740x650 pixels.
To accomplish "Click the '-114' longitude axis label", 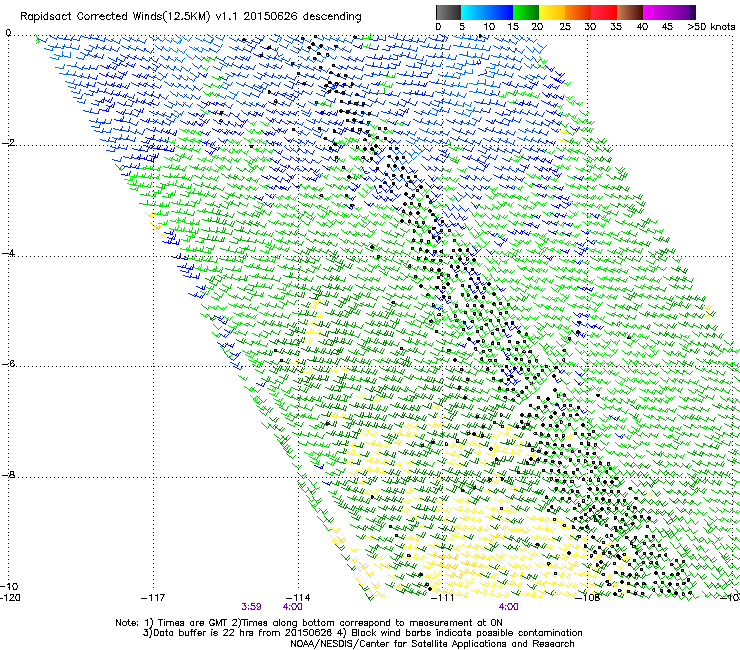I will click(x=298, y=598).
